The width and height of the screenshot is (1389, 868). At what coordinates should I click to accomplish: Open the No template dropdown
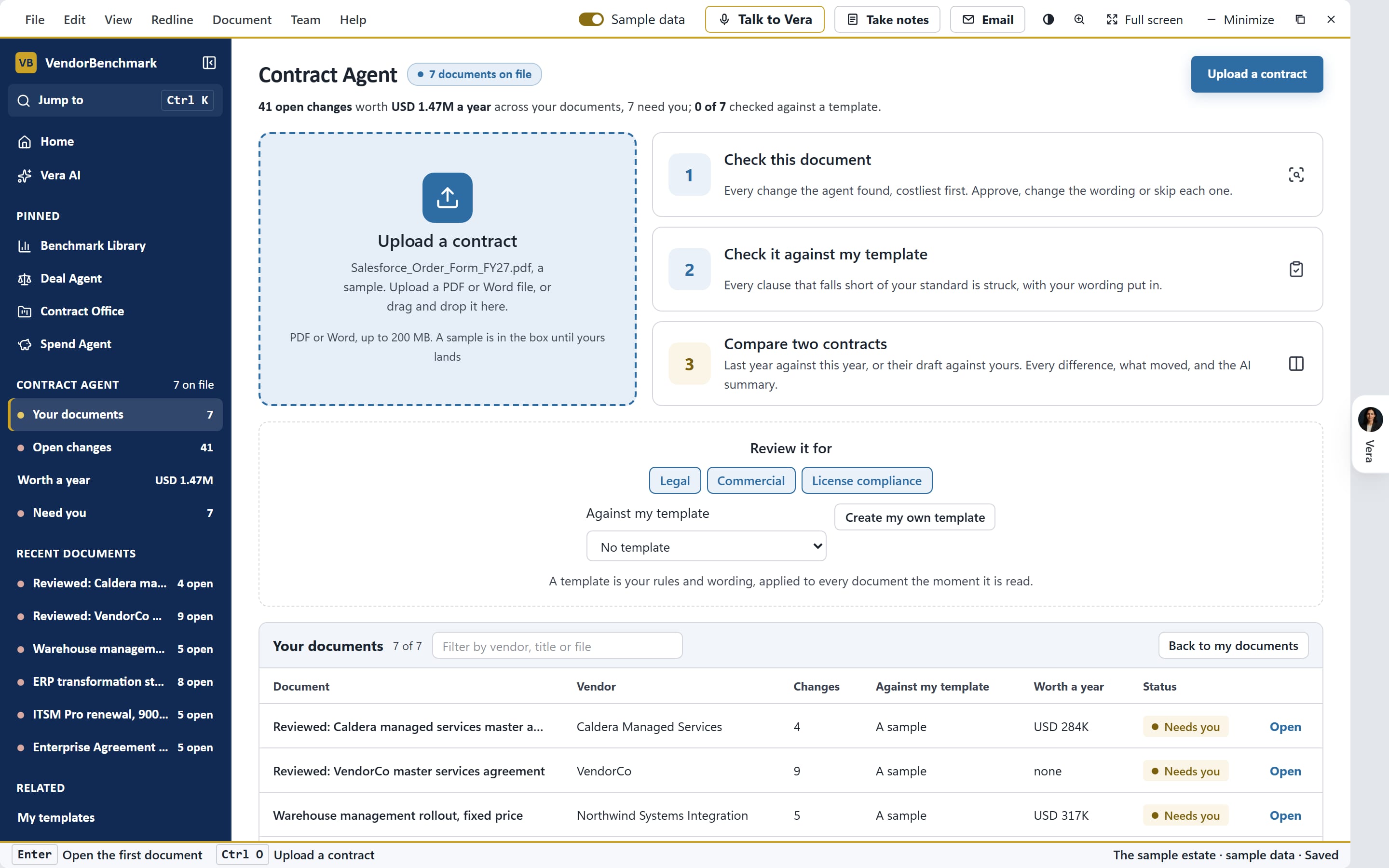pos(706,546)
